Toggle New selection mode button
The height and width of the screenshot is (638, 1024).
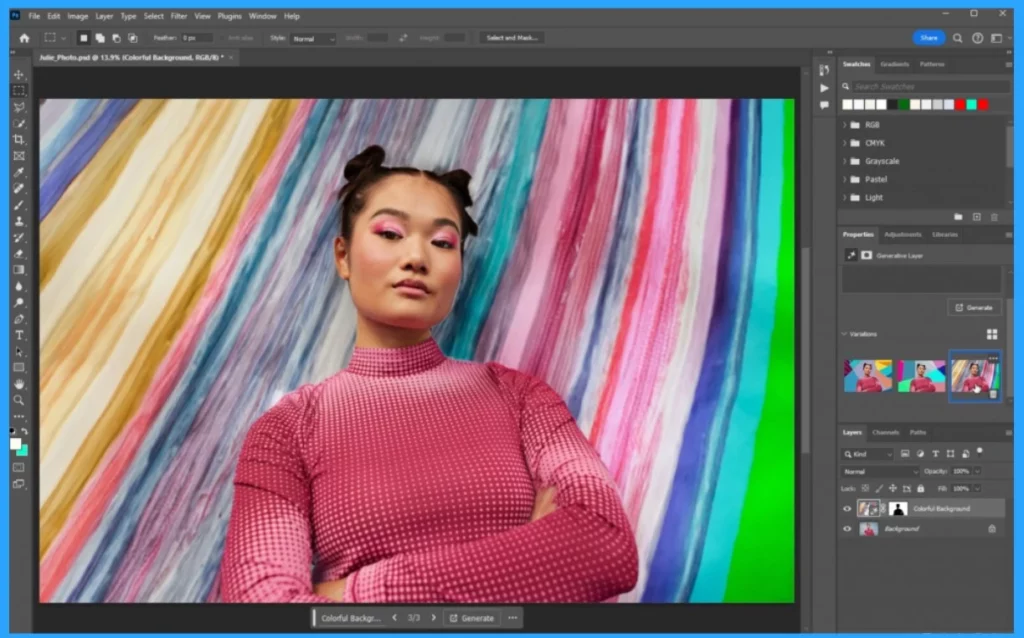(83, 38)
